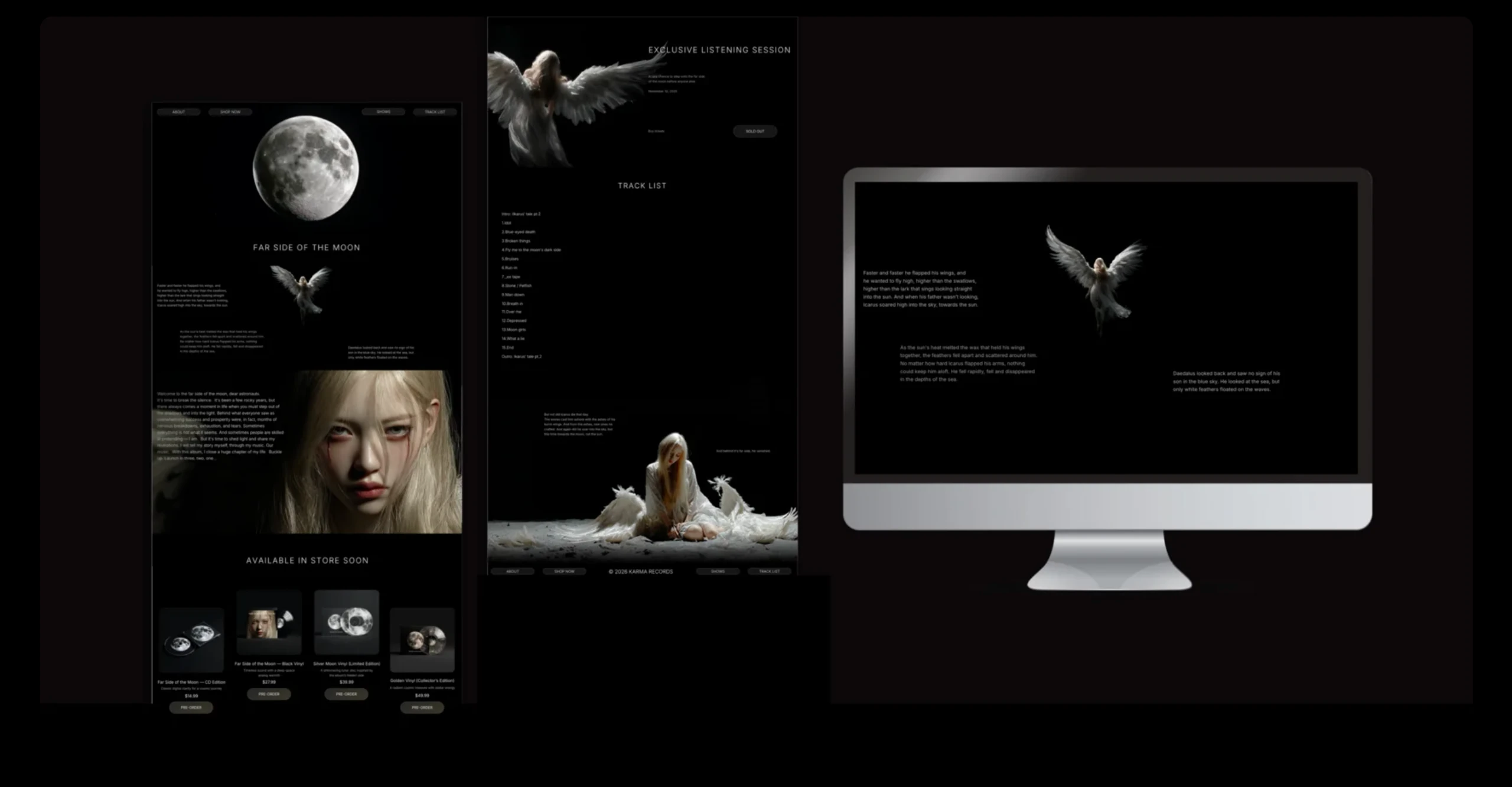Click the SOLD OUT button on the listening session

[x=755, y=131]
